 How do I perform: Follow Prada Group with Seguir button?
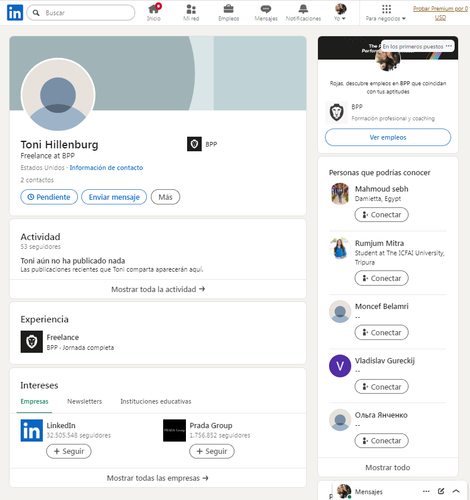tap(212, 451)
